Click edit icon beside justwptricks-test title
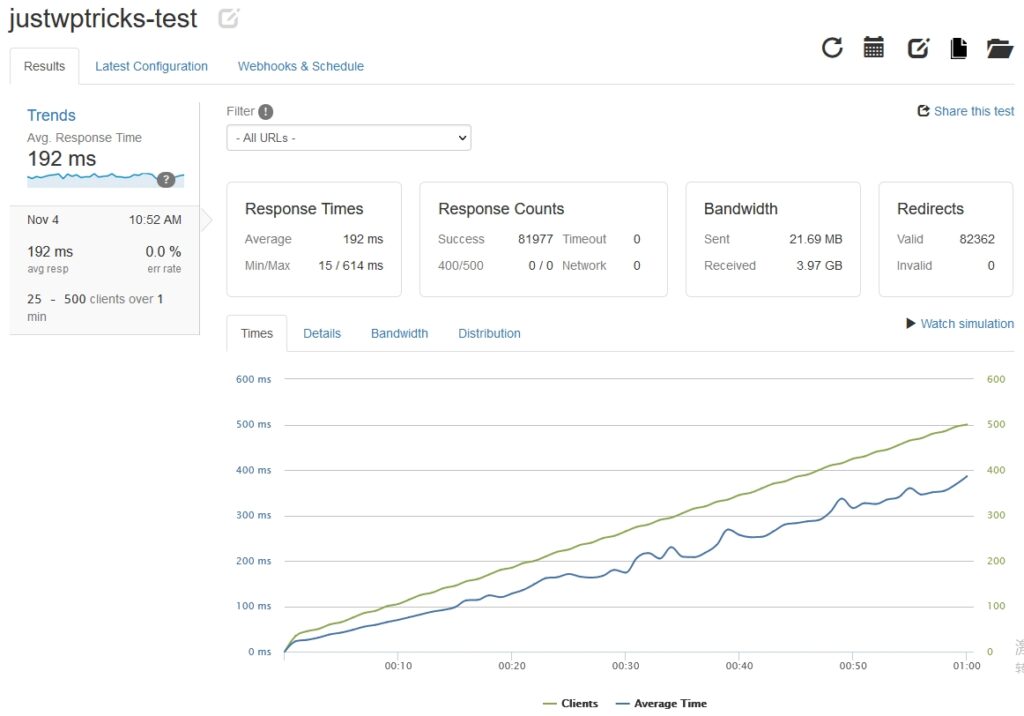 (229, 18)
